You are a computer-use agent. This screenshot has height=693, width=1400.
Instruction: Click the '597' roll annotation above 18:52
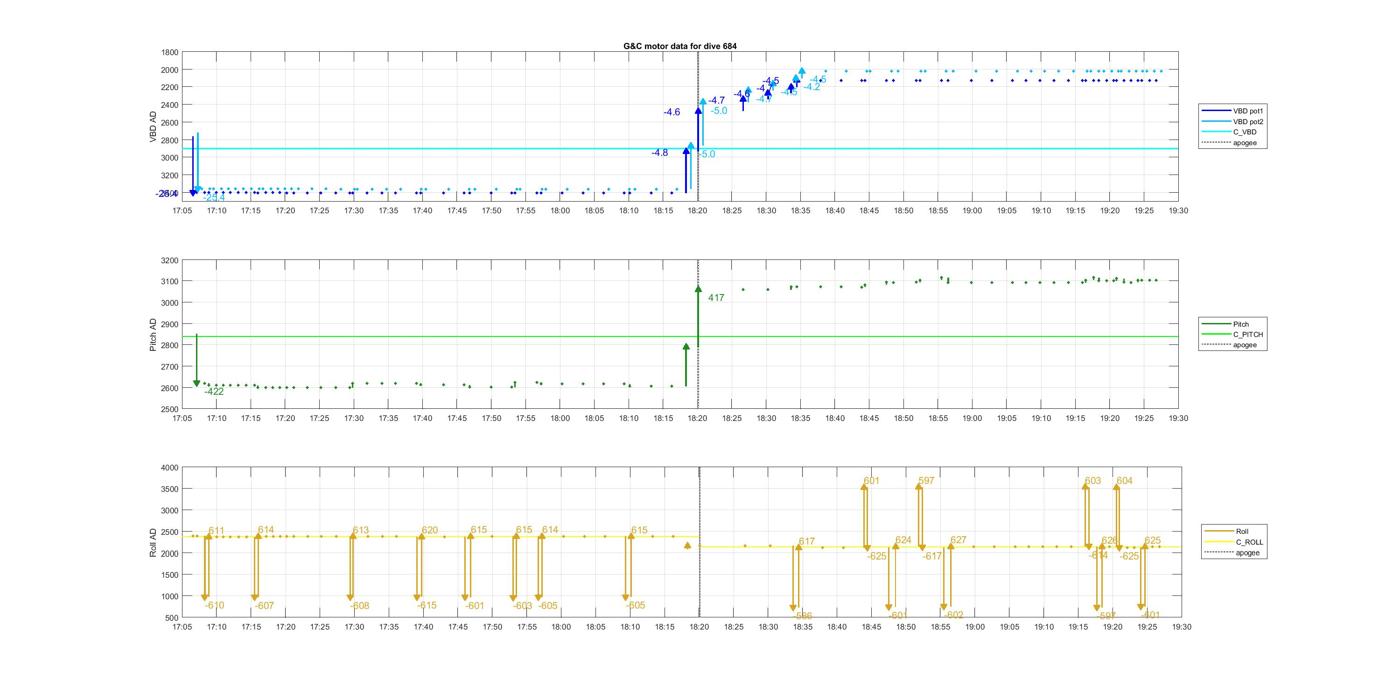coord(926,481)
